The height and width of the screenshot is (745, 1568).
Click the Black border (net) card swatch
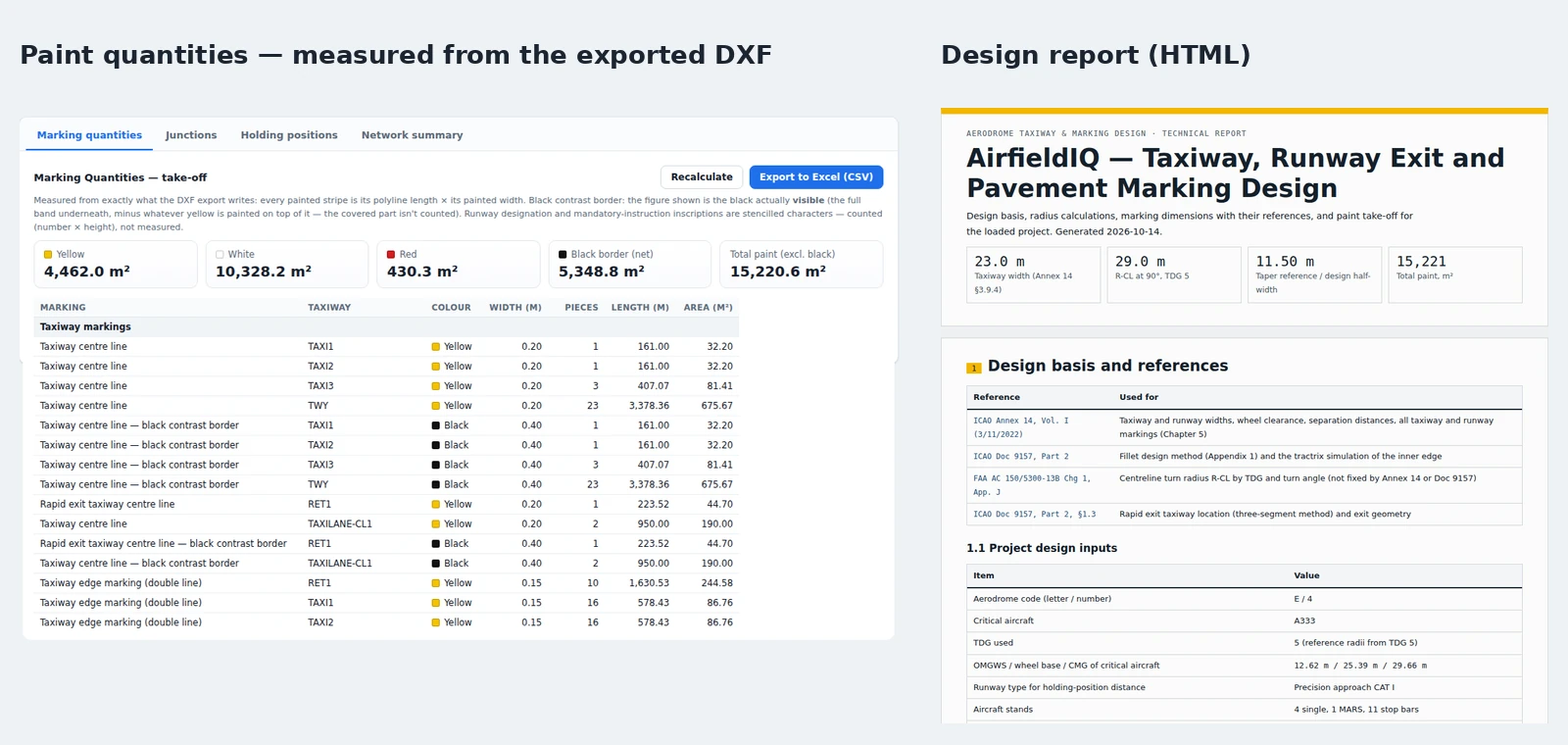coord(563,255)
